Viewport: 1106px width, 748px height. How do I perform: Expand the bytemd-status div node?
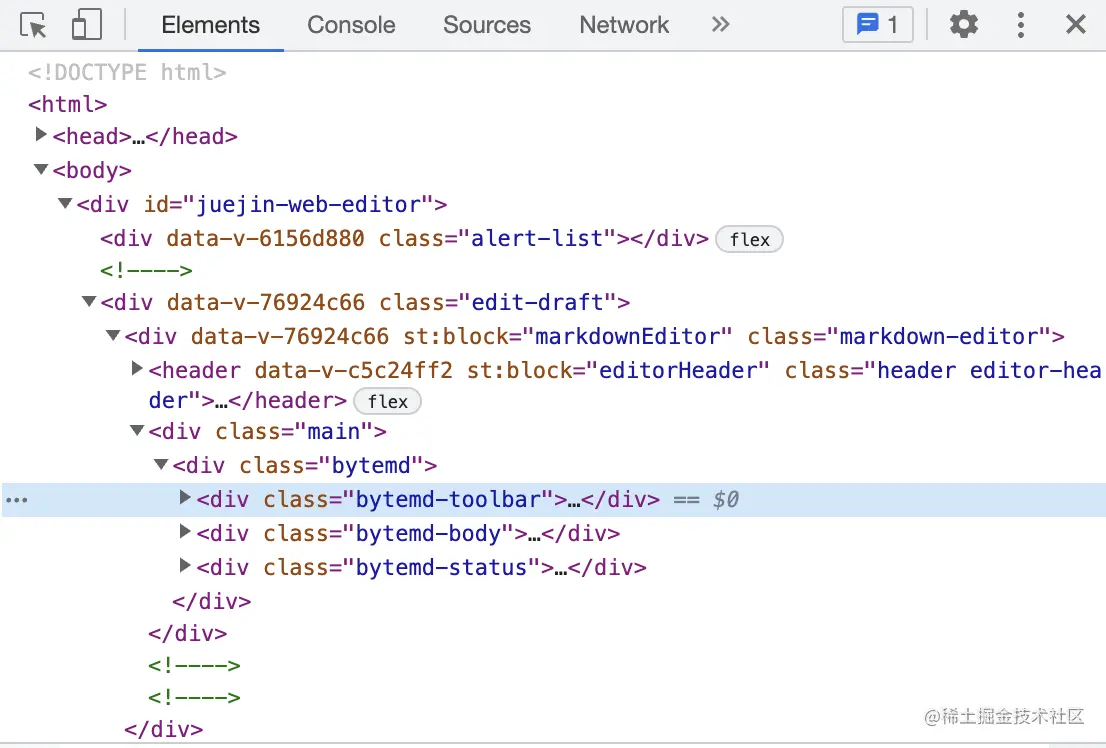coord(185,565)
